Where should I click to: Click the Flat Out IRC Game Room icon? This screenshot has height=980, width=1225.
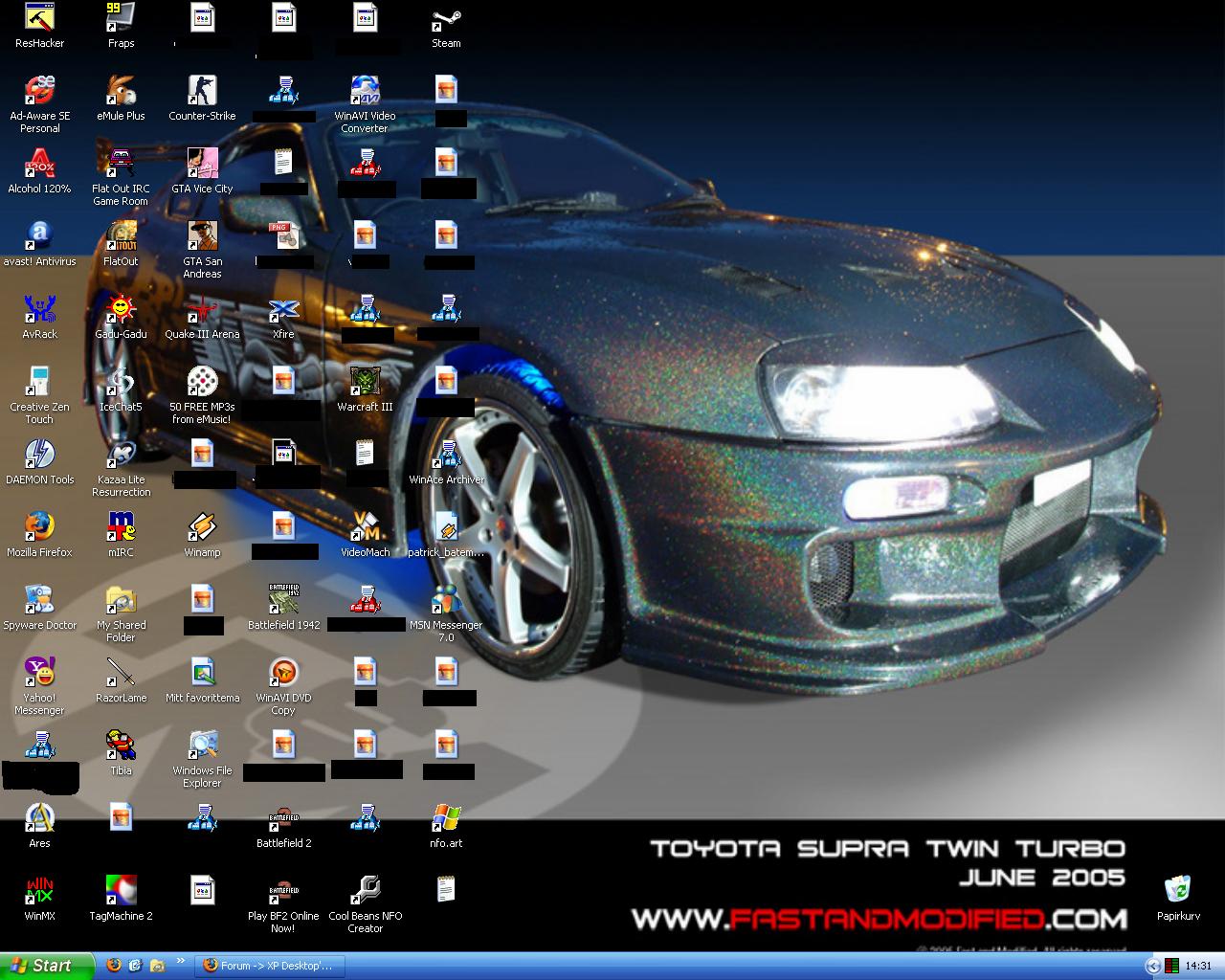click(x=121, y=177)
